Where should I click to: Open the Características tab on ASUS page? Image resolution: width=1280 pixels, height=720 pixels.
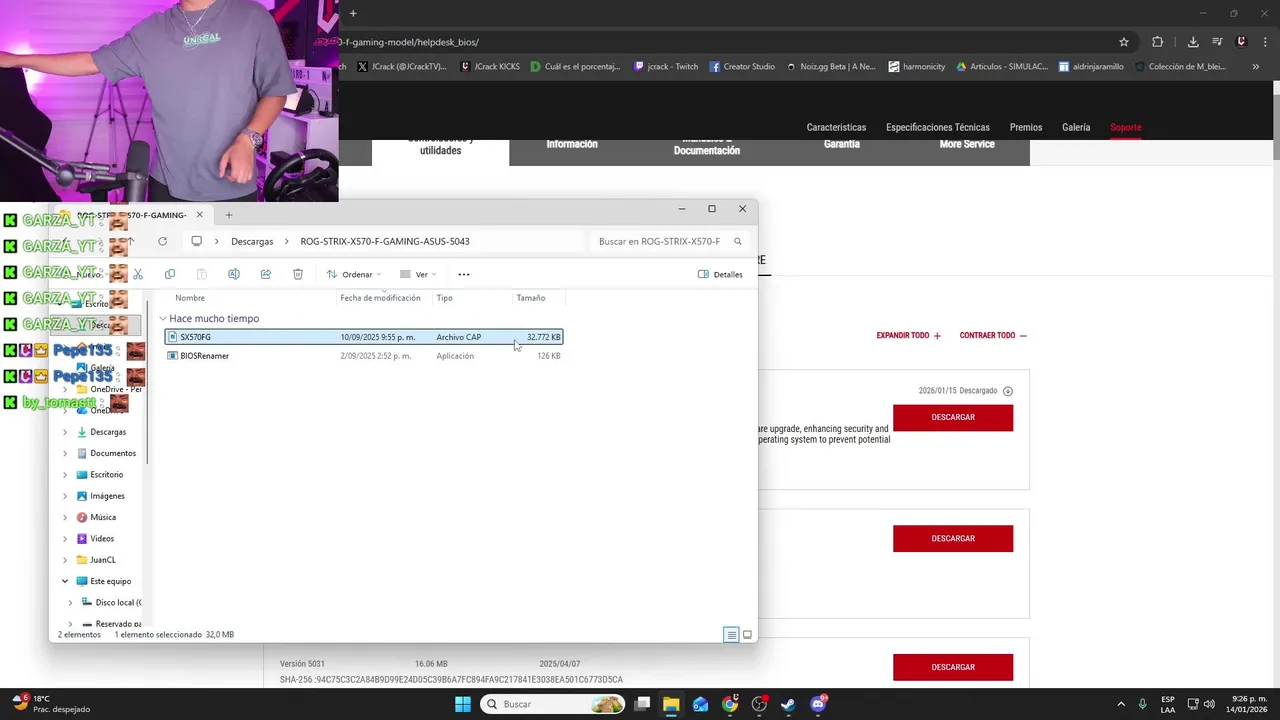tap(836, 127)
